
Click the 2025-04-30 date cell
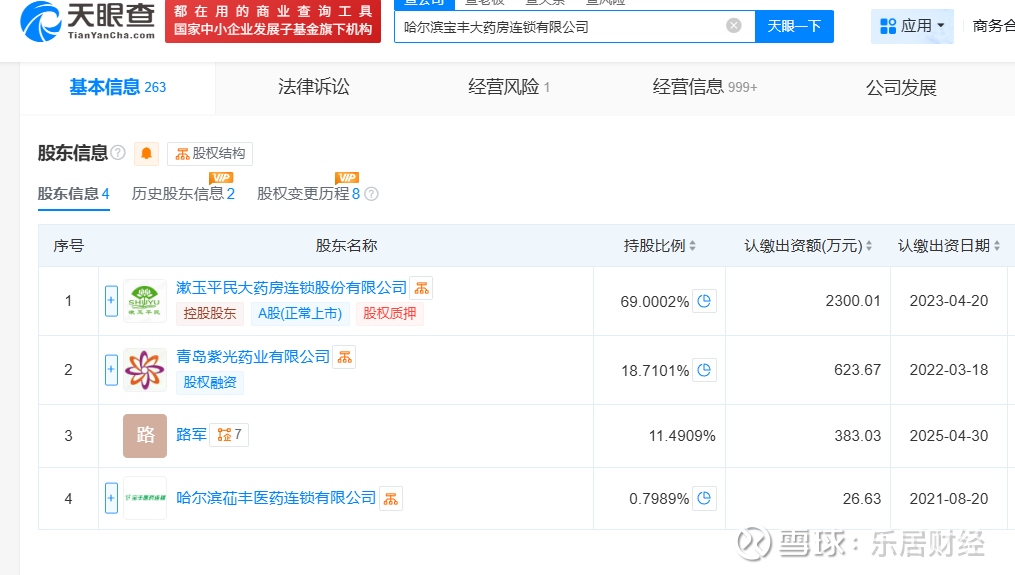pos(949,436)
